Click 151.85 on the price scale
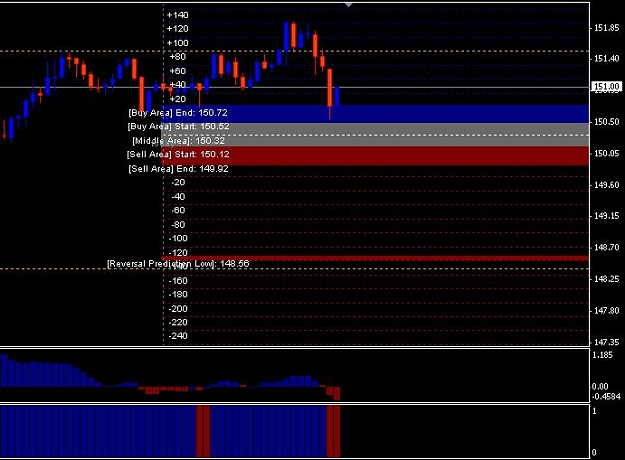Viewport: 625px width, 460px height. 607,28
